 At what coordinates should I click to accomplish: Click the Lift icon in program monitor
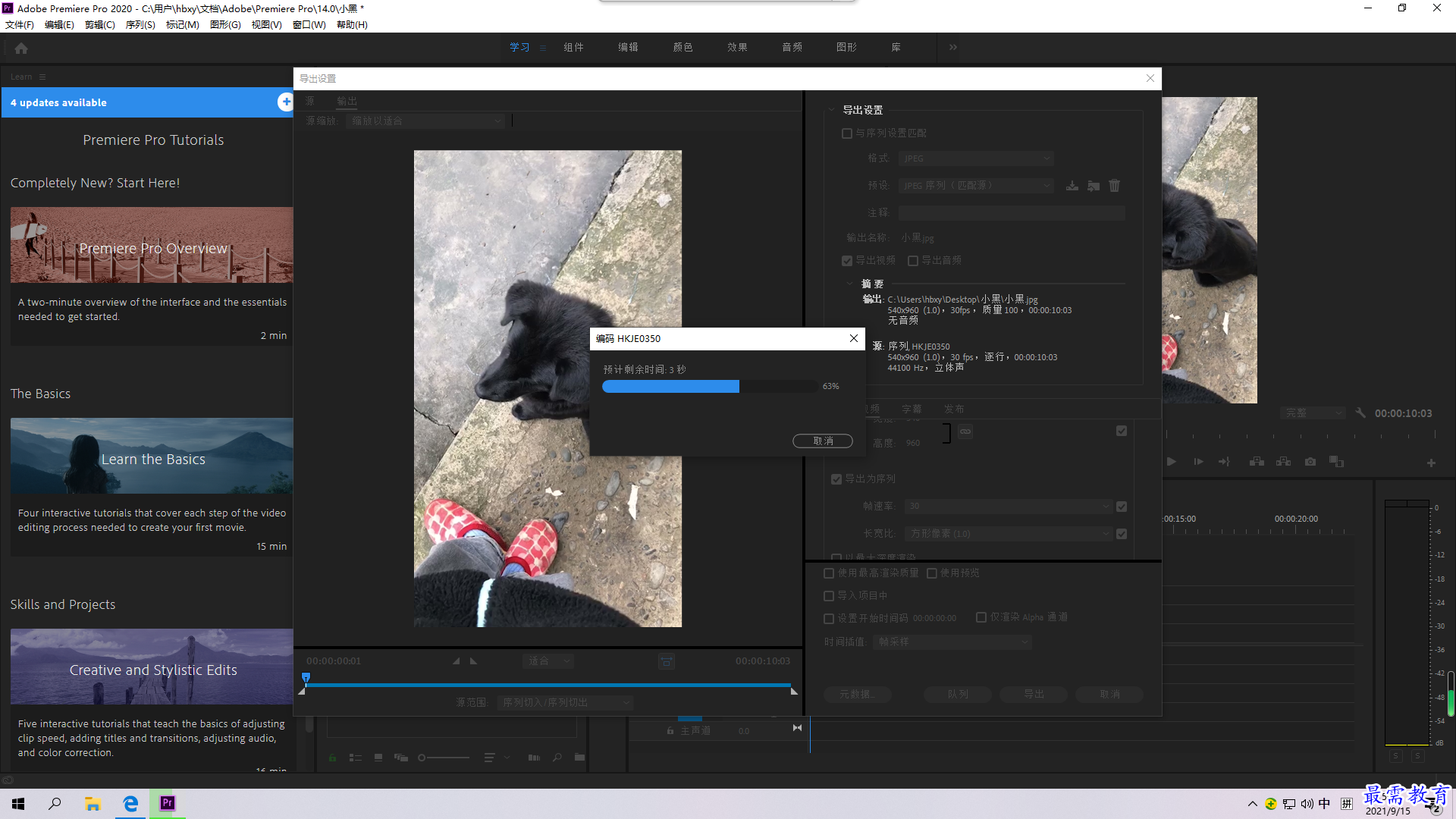coord(1257,462)
